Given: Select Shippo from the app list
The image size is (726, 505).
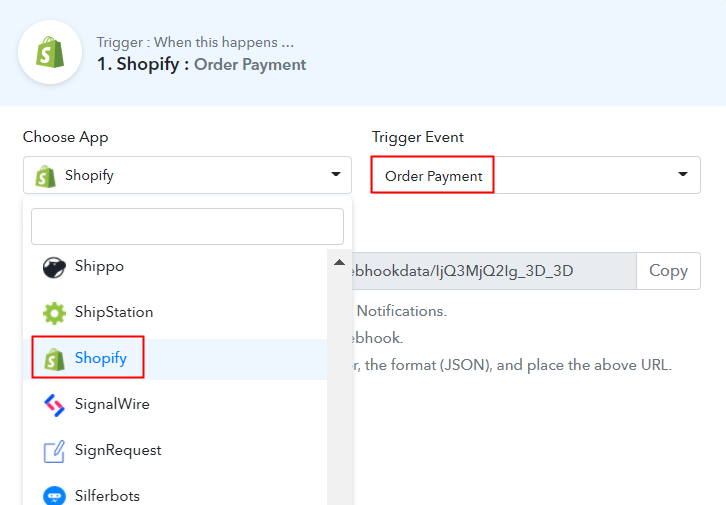Looking at the screenshot, I should coord(175,267).
